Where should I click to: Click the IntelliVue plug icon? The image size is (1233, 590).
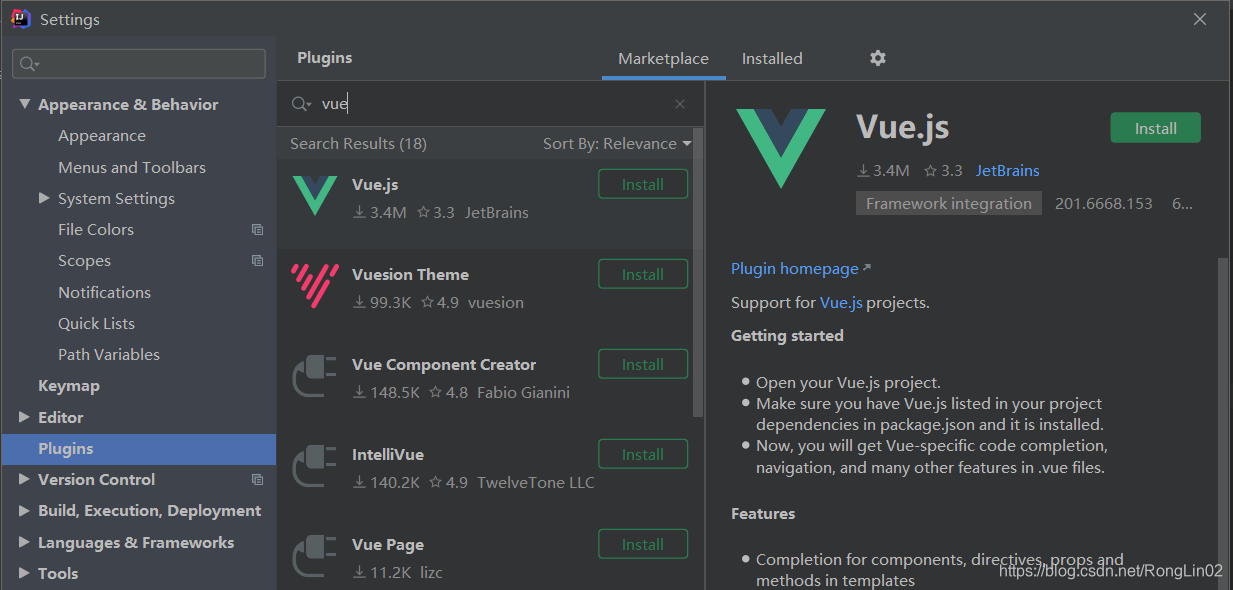pos(315,466)
